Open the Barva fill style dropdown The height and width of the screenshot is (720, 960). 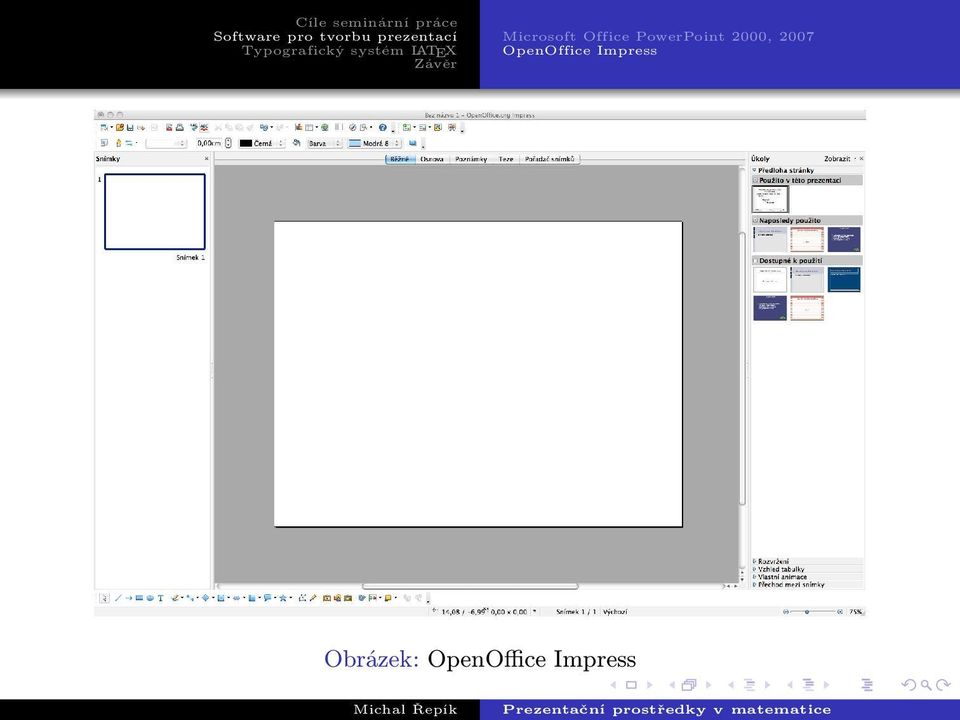pyautogui.click(x=324, y=143)
